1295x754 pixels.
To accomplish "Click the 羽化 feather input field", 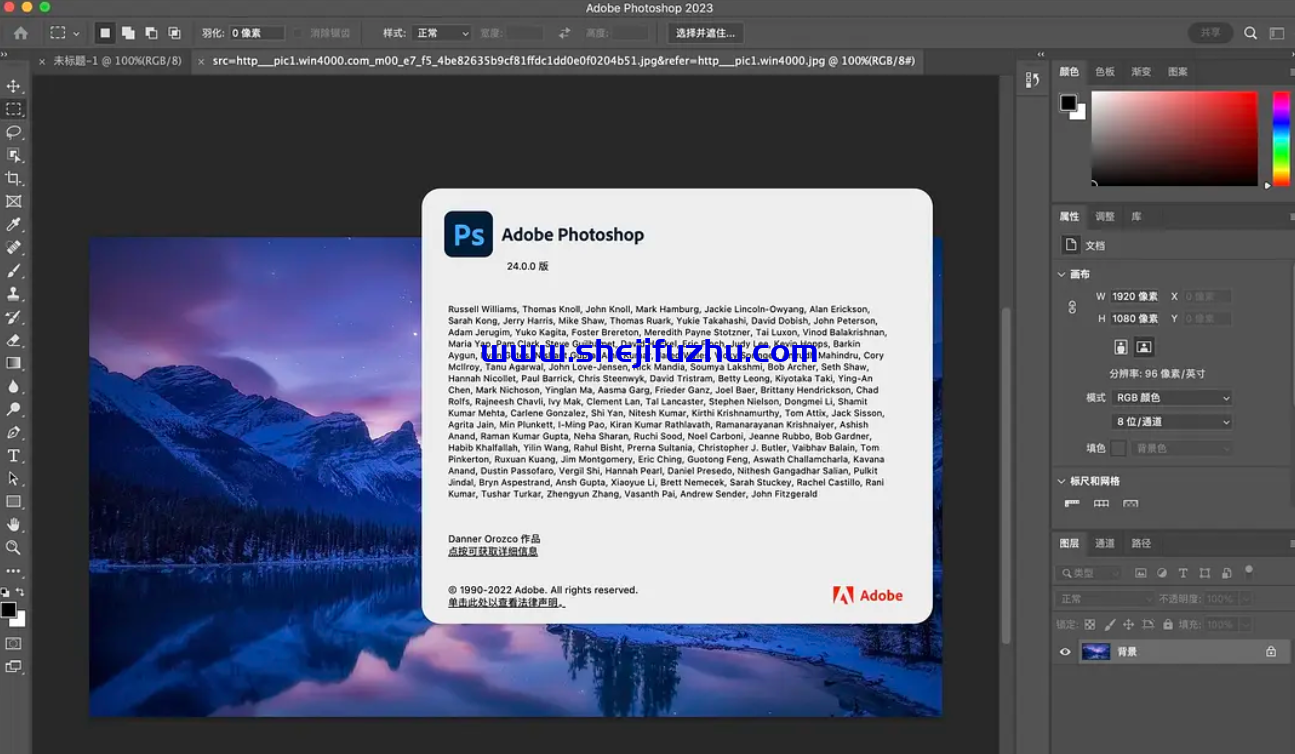I will click(x=257, y=33).
